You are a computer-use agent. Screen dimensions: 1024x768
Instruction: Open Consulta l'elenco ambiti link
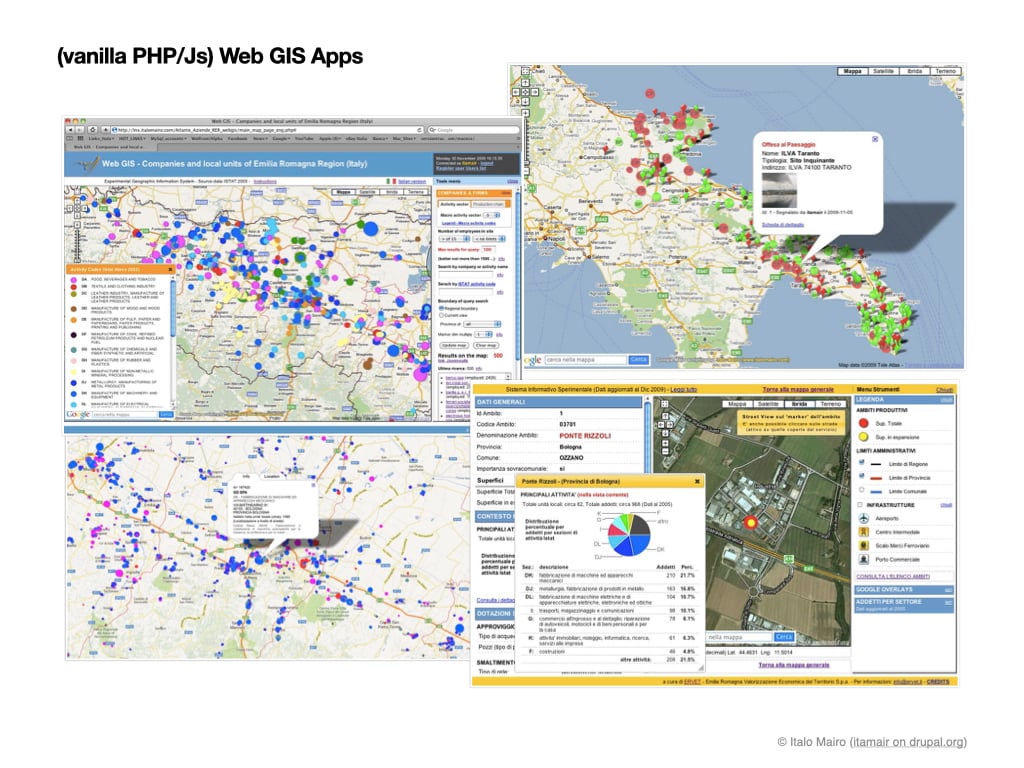point(893,577)
